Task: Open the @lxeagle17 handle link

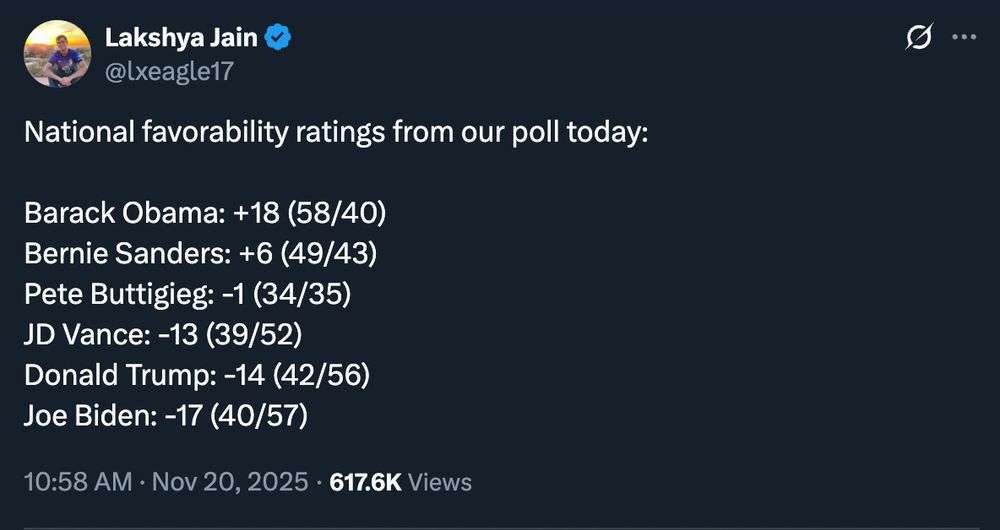Action: pyautogui.click(x=170, y=70)
